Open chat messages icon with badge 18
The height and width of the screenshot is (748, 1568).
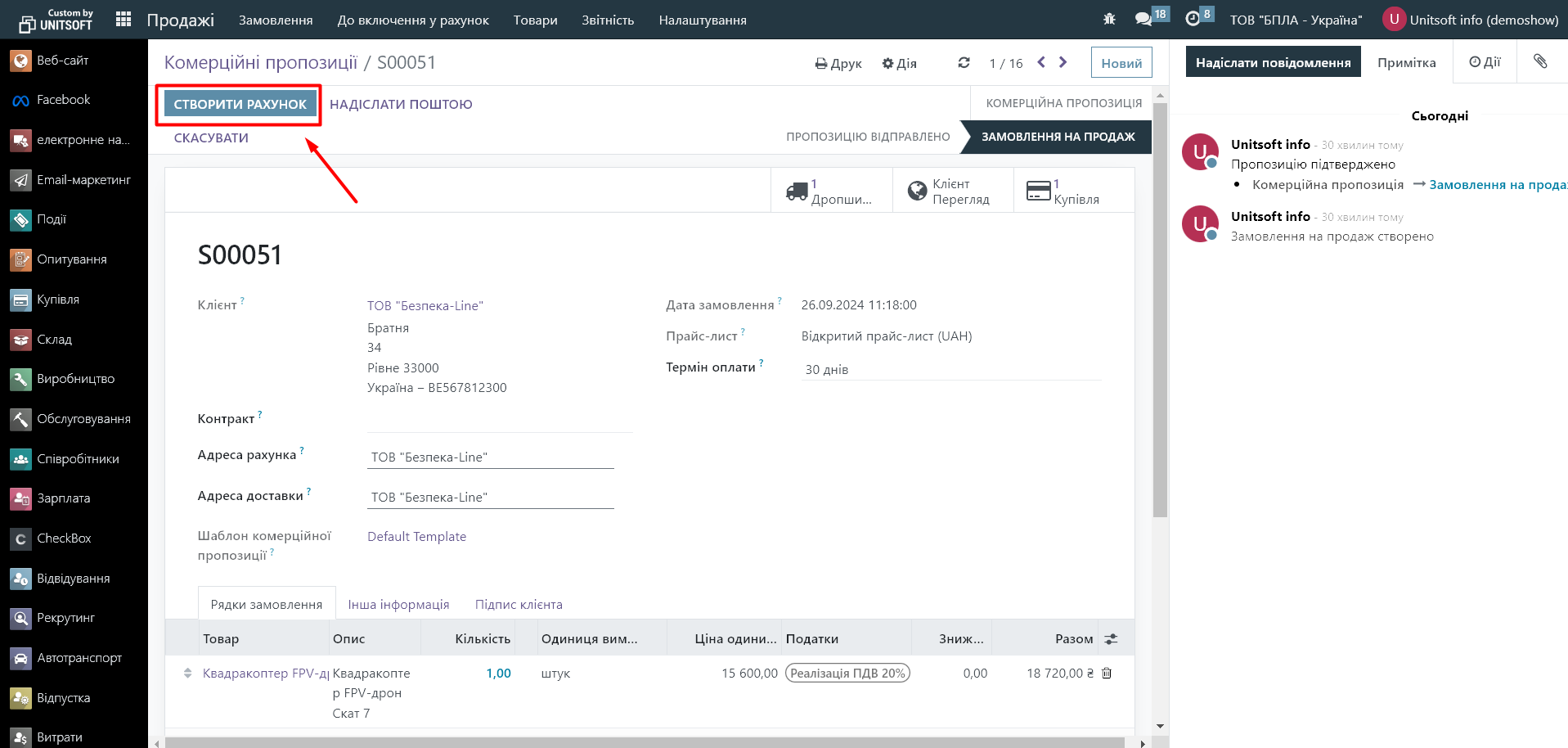[1144, 19]
